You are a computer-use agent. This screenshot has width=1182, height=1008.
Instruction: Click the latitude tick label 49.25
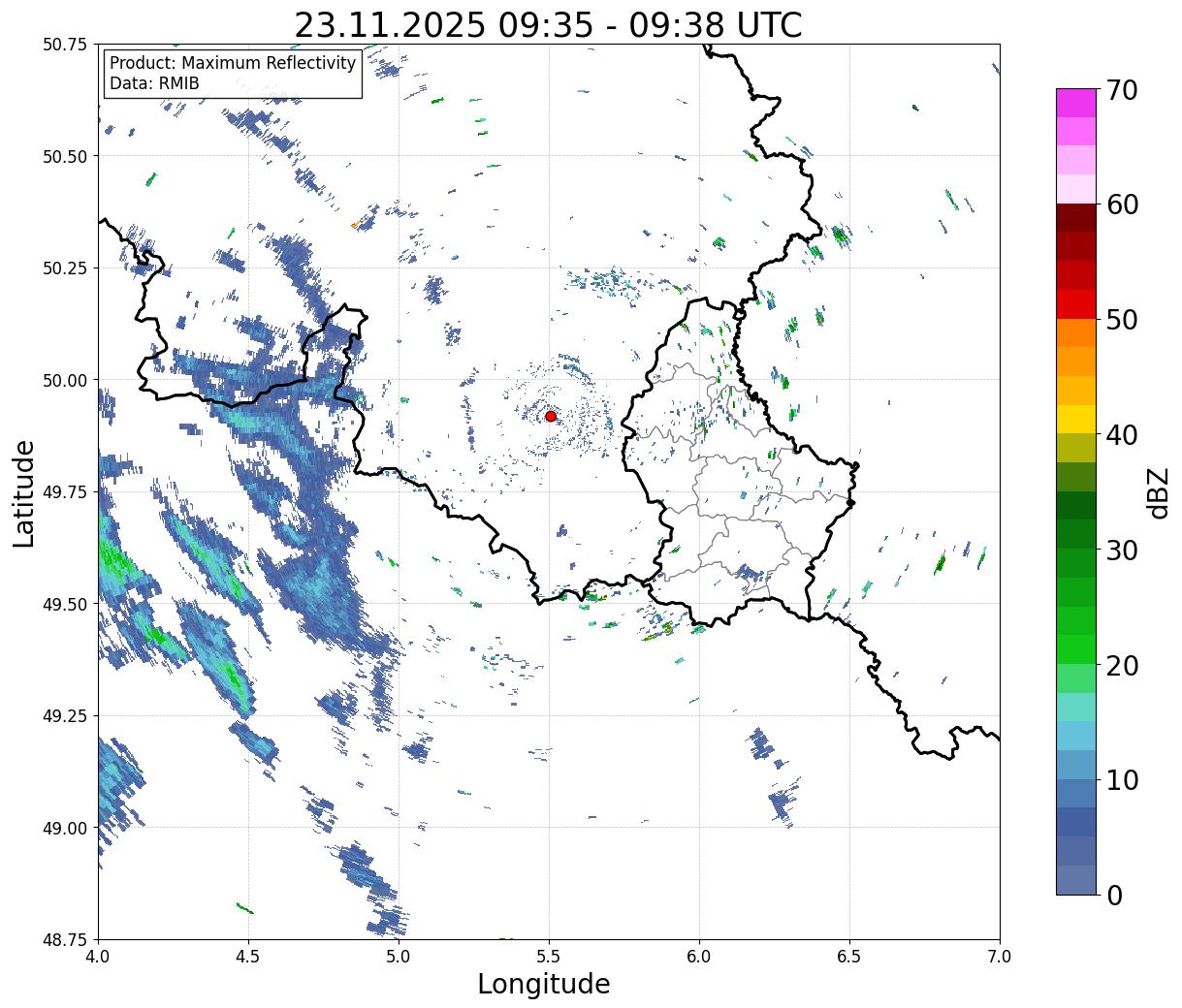click(65, 715)
